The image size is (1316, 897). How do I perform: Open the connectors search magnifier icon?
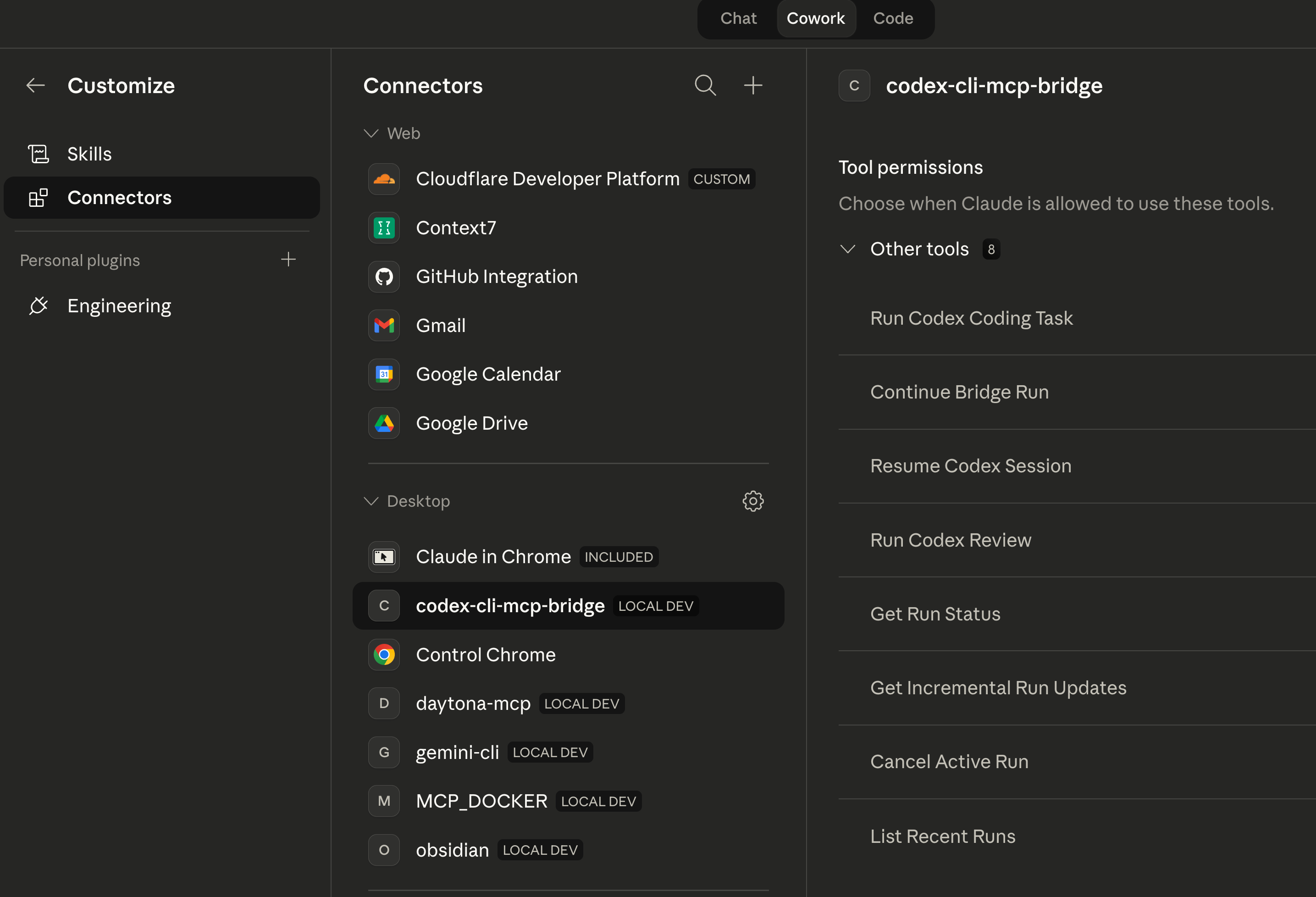coord(705,85)
